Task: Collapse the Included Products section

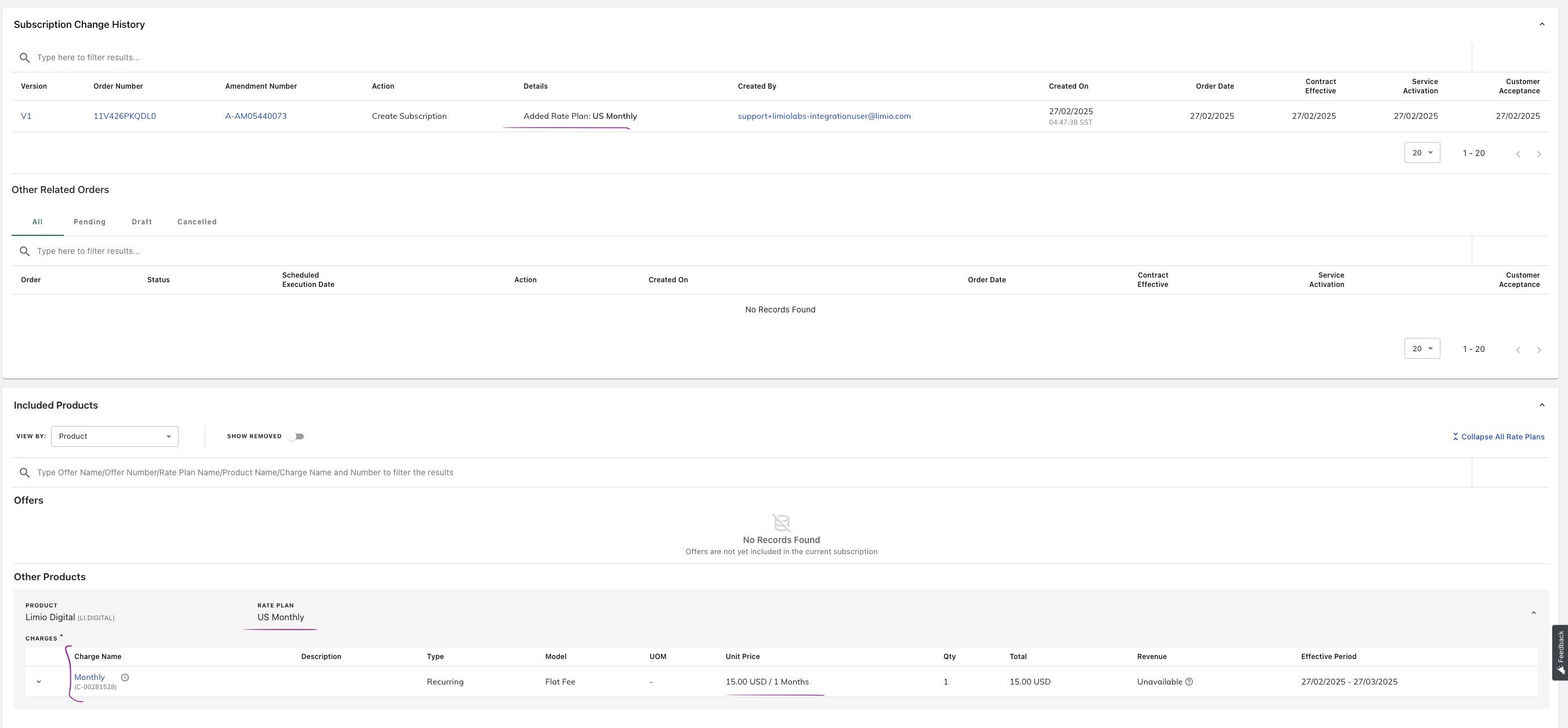Action: coord(1541,405)
